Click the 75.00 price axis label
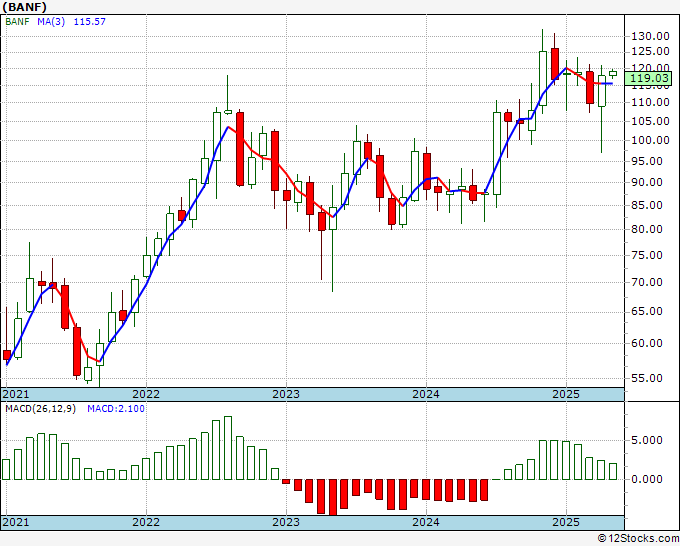The width and height of the screenshot is (680, 546). [x=647, y=255]
